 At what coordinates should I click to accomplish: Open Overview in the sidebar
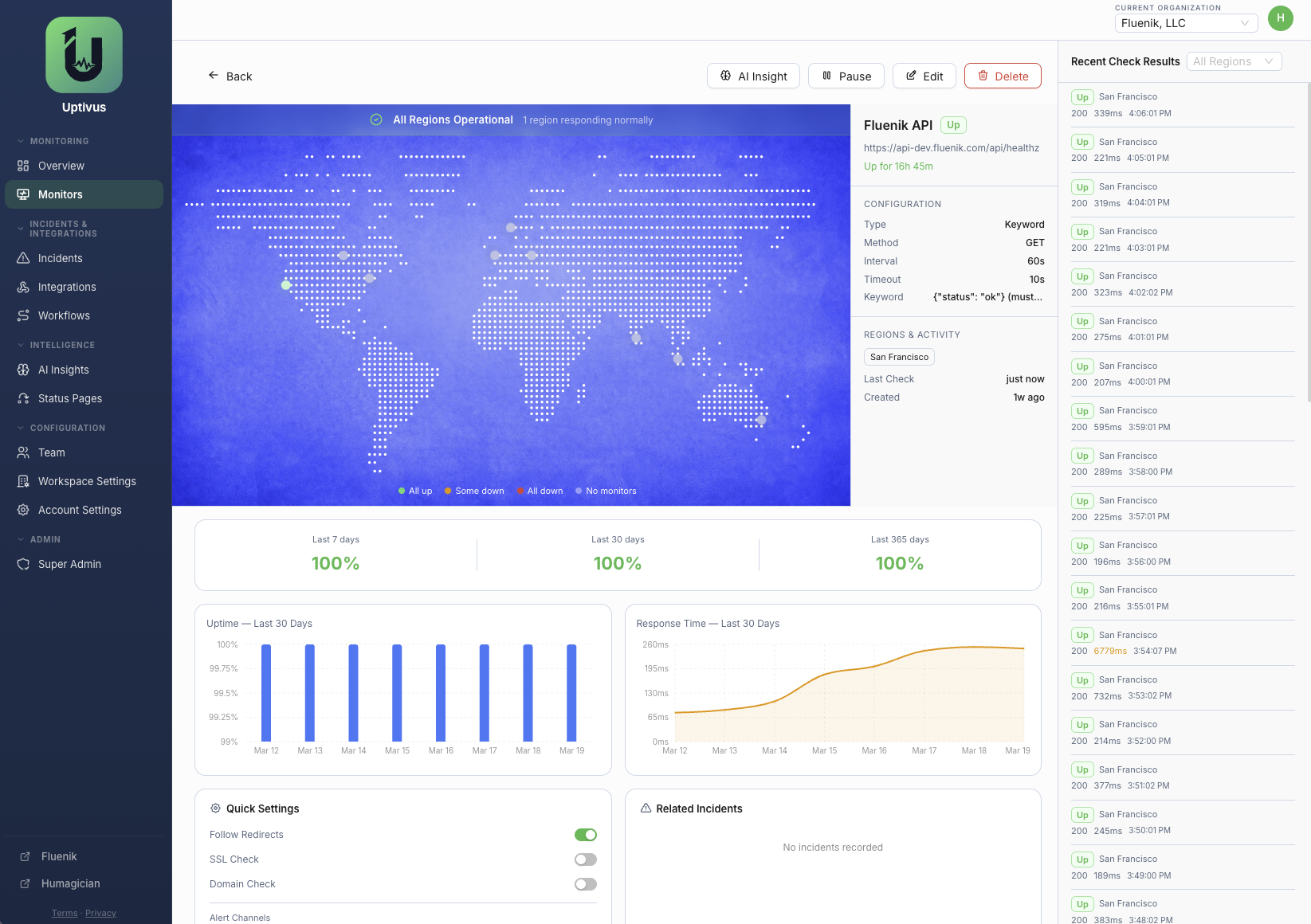point(61,166)
